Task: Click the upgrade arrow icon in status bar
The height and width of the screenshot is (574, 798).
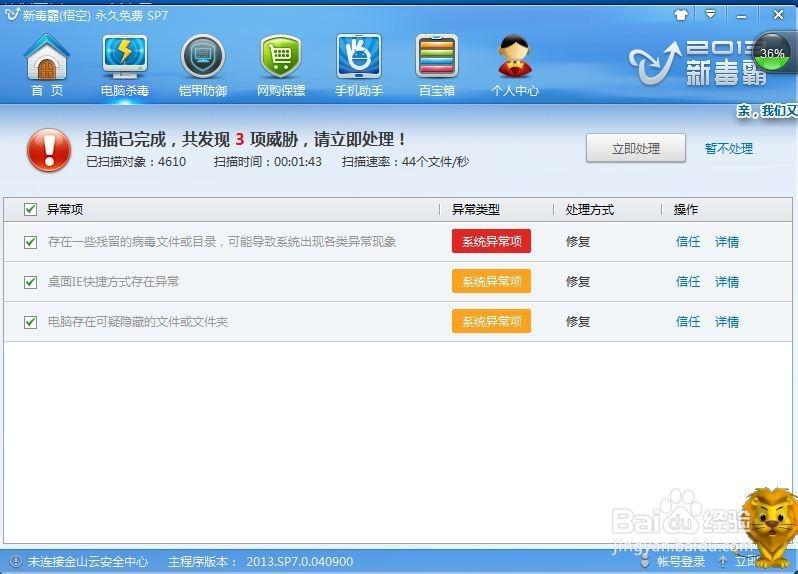Action: pos(723,561)
